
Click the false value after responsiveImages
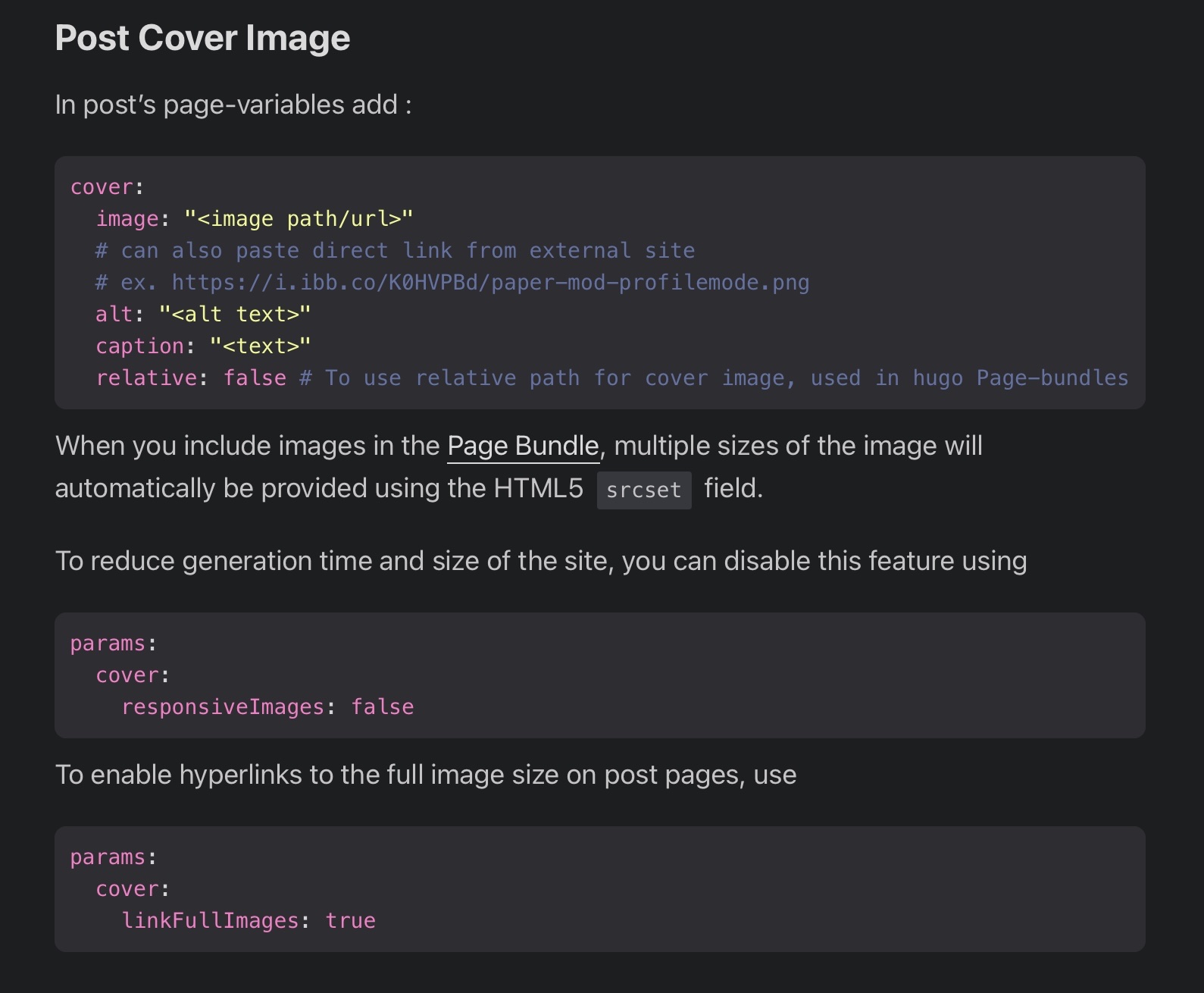(382, 707)
